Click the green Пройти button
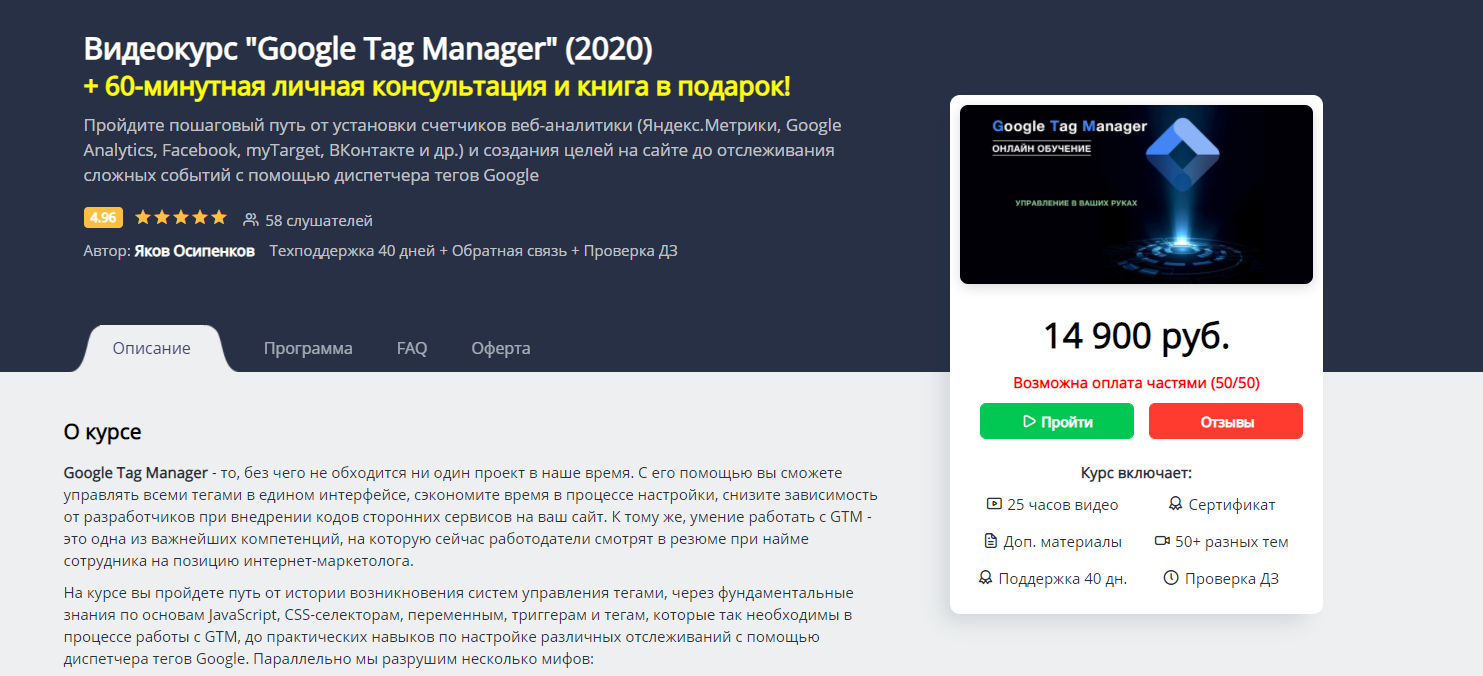Screen dimensions: 1483x676 (x=1057, y=421)
